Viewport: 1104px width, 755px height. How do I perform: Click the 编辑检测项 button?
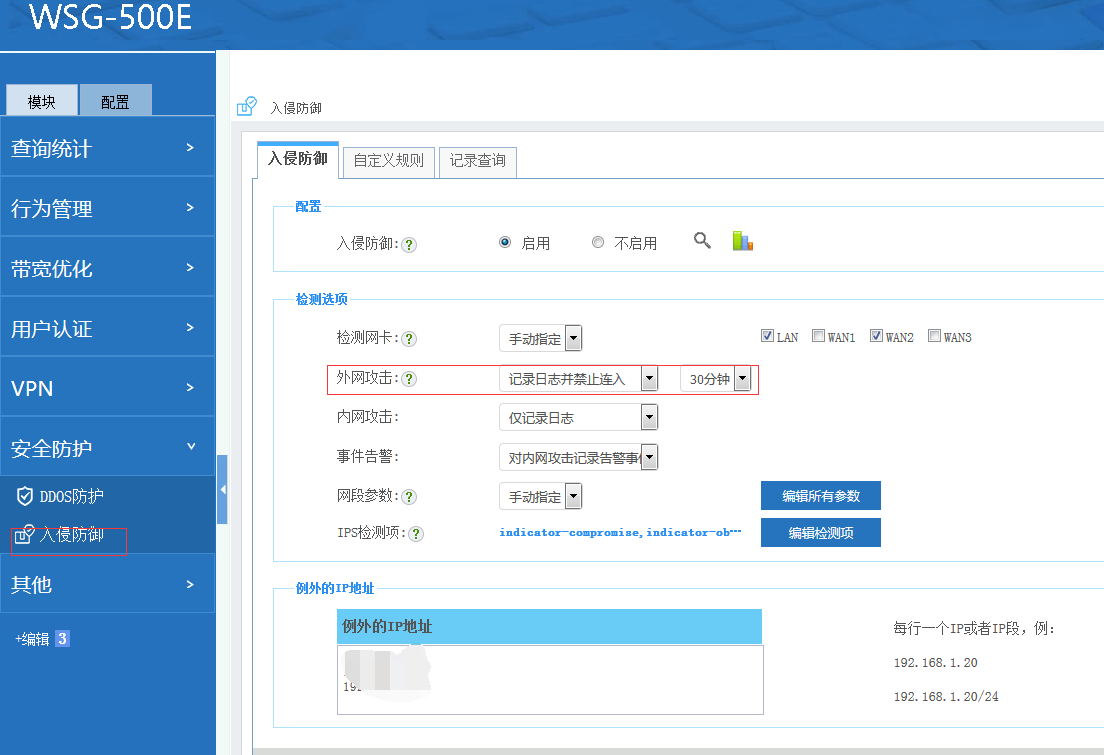coord(820,533)
